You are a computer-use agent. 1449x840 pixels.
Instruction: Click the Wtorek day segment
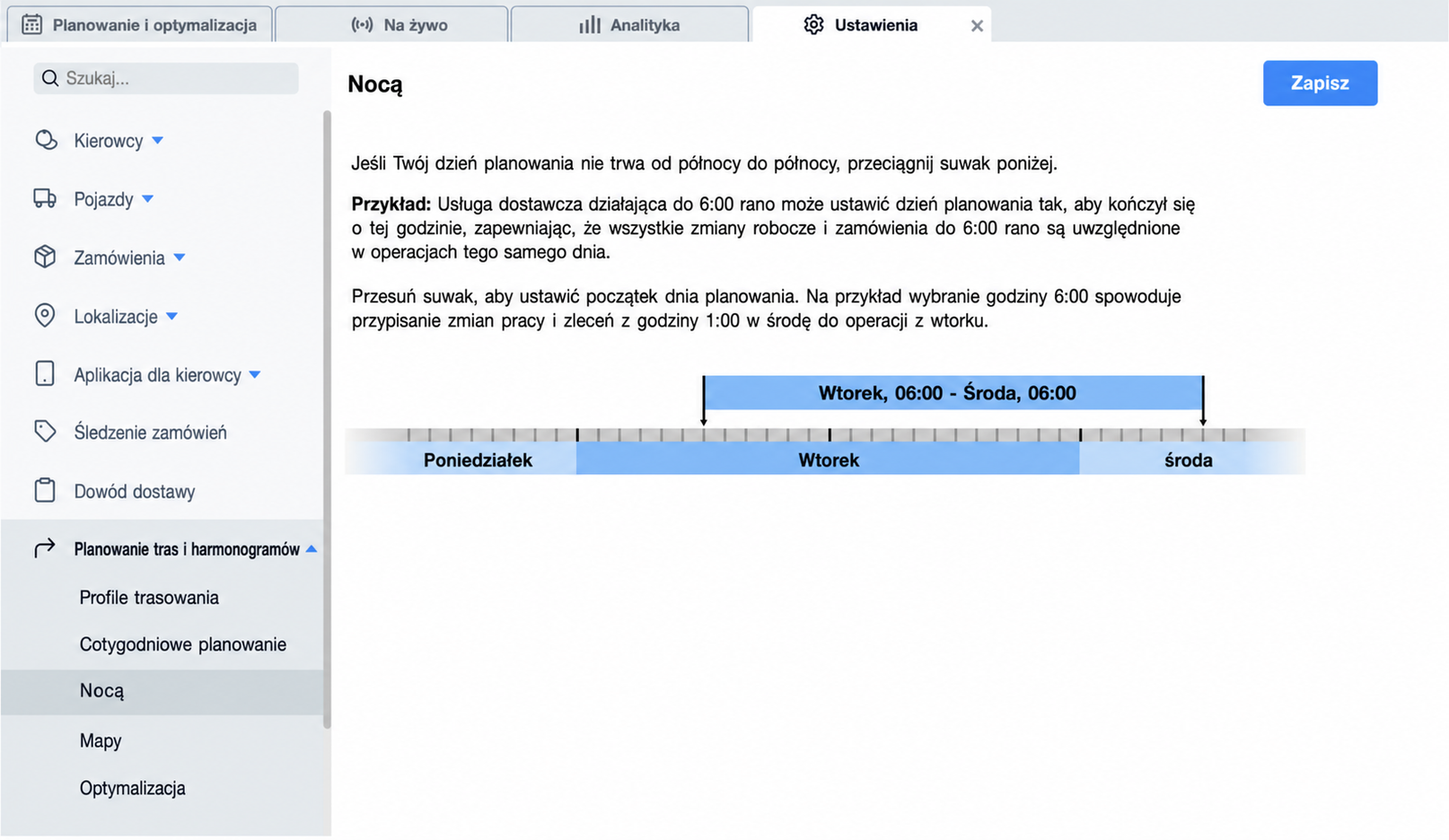click(828, 459)
